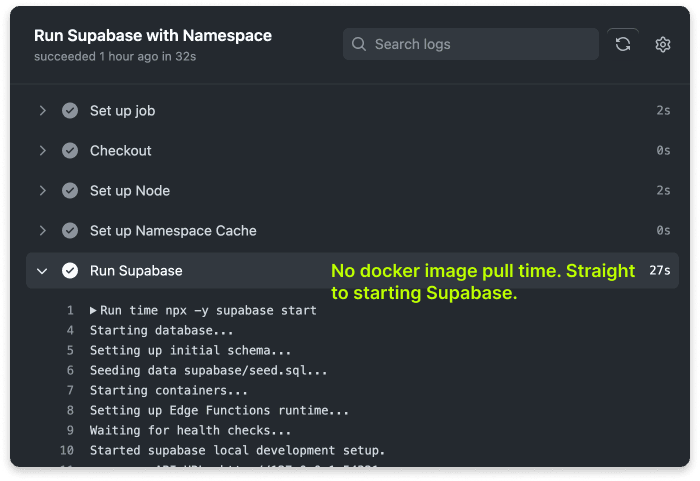Click success check icon for Set up Namespace Cache
The height and width of the screenshot is (481, 700).
[x=70, y=230]
